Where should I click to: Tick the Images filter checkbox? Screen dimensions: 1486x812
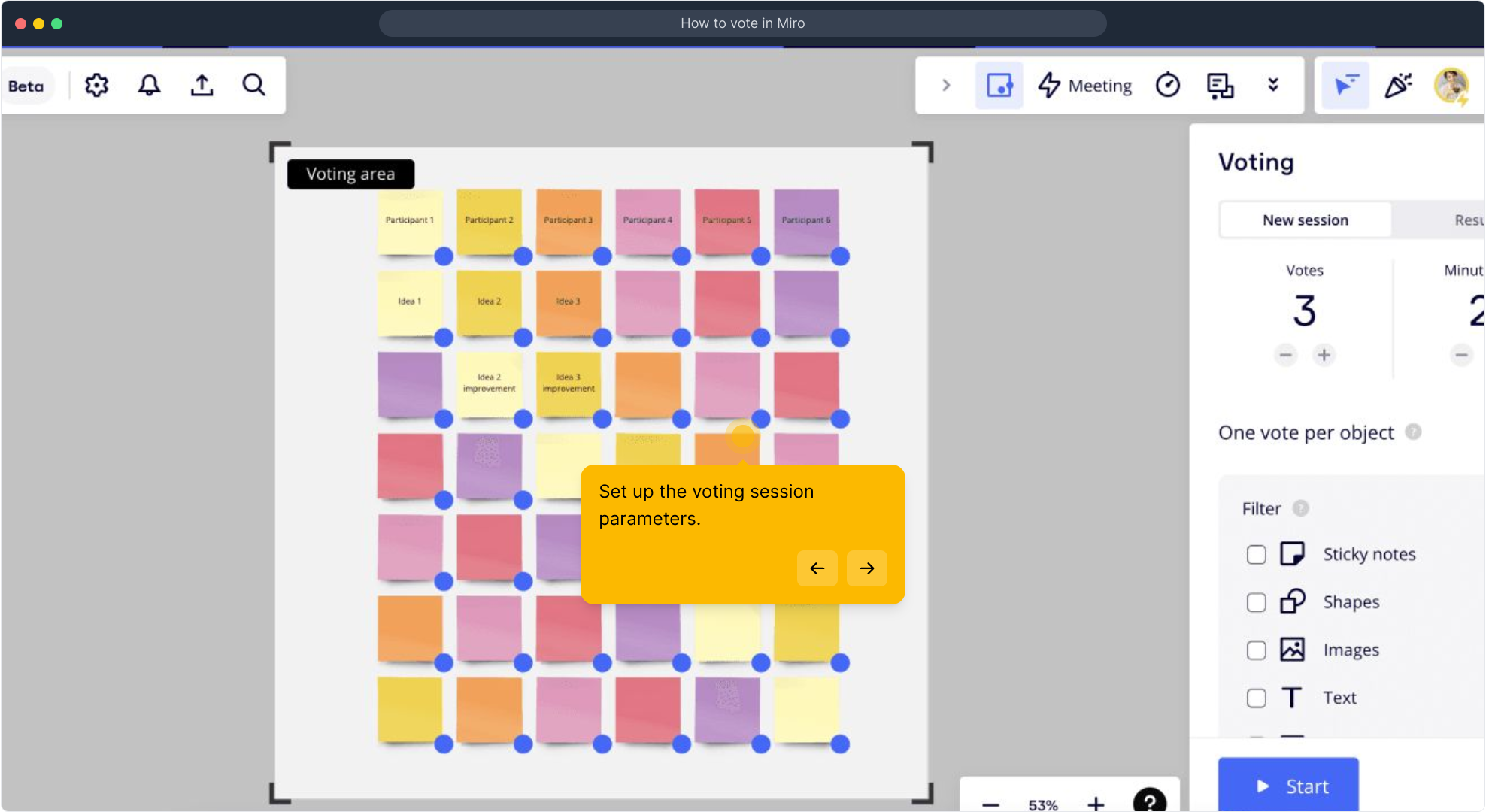(1256, 650)
